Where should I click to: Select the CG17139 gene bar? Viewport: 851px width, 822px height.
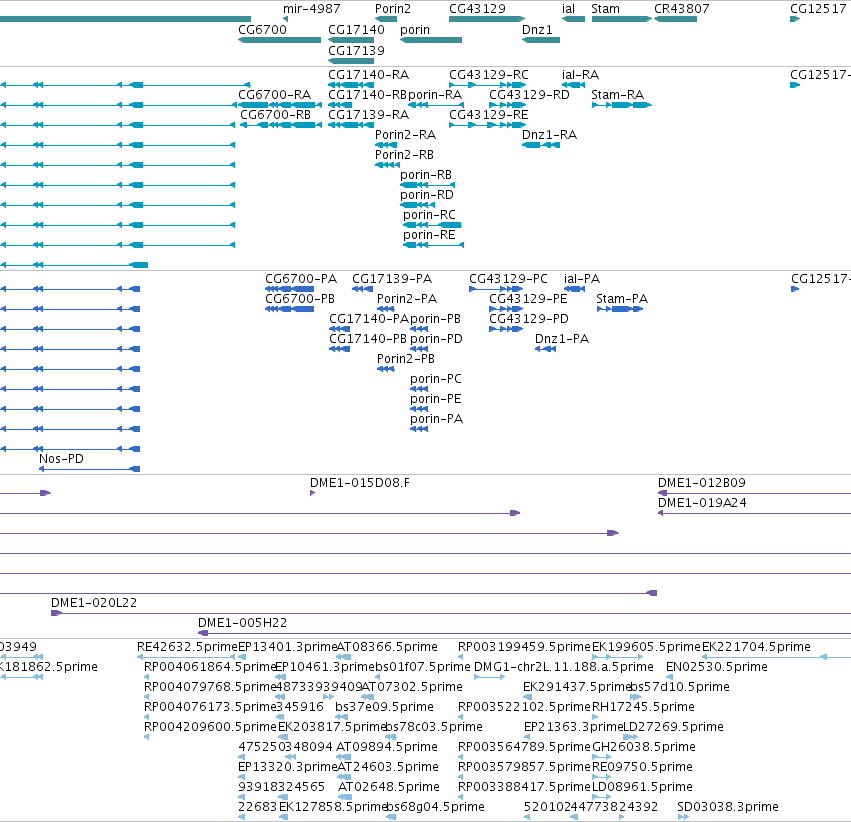(351, 61)
